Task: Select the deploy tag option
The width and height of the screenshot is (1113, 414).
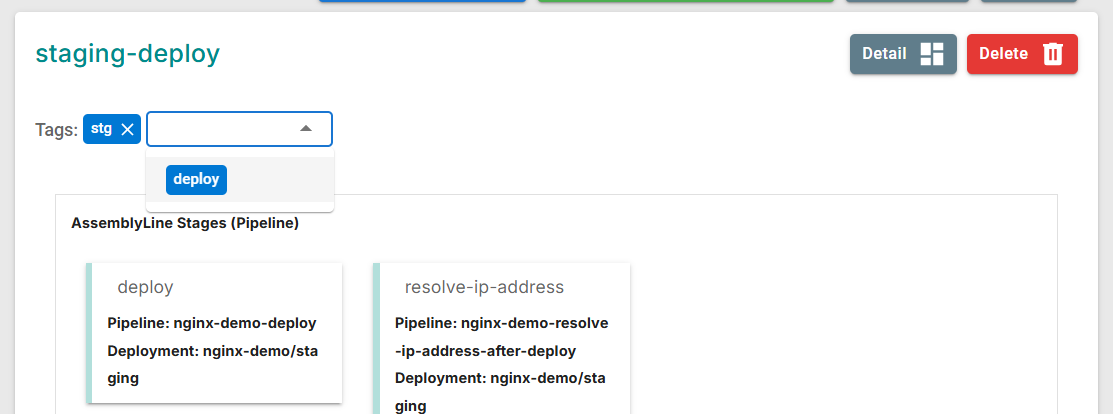Action: [196, 180]
